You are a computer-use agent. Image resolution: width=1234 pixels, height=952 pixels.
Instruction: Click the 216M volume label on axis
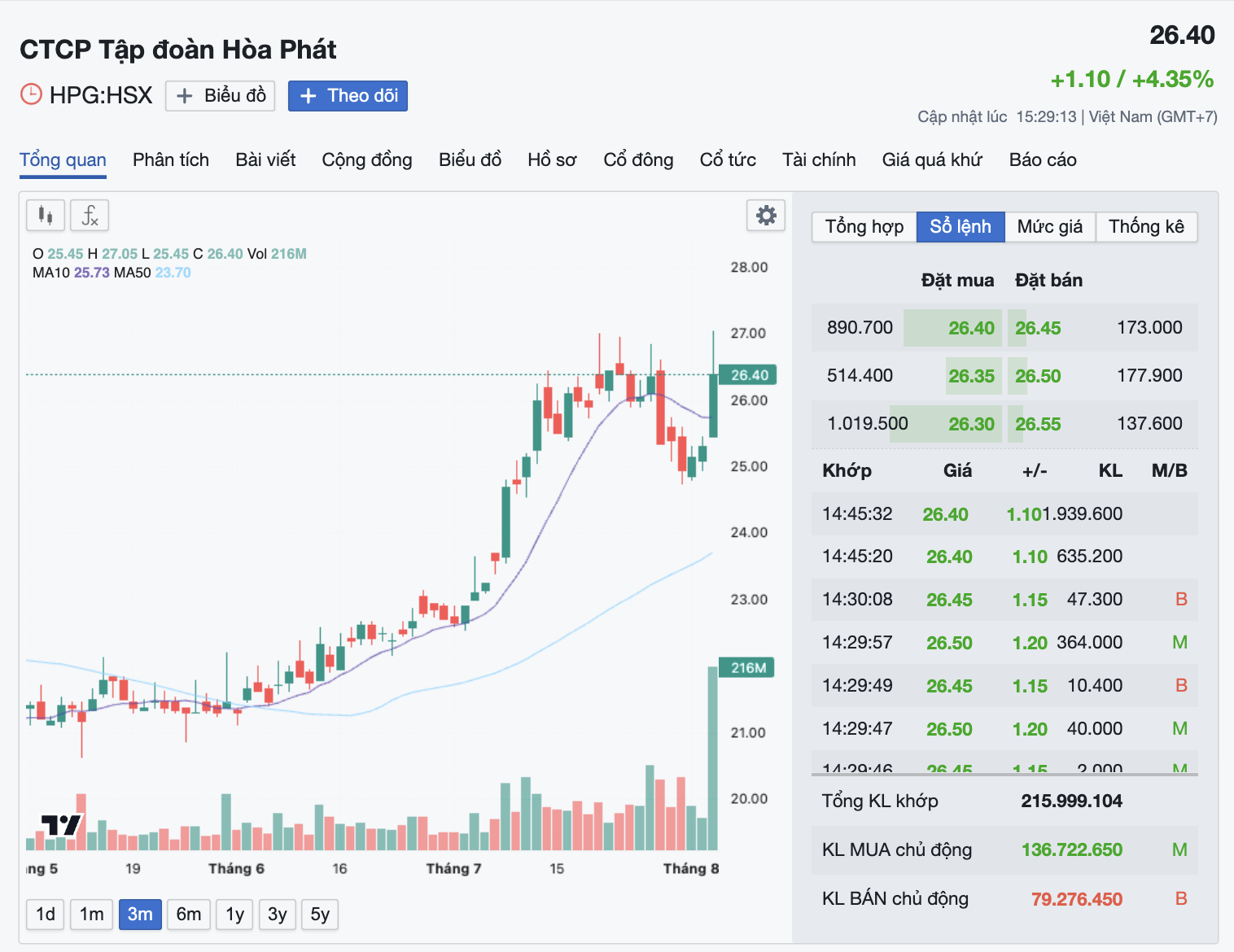(x=748, y=668)
